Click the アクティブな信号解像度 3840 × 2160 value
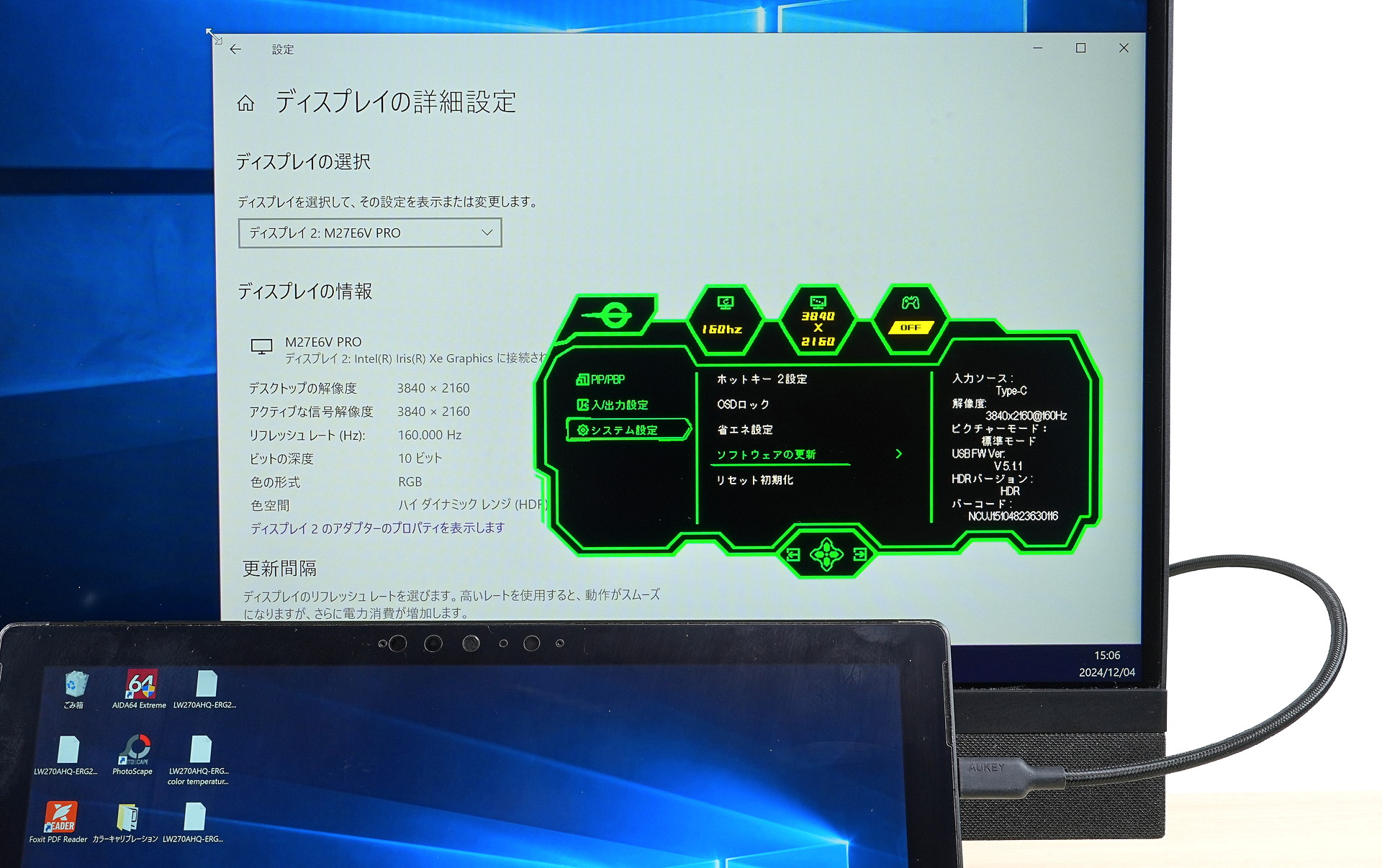This screenshot has height=868, width=1382. click(x=433, y=412)
